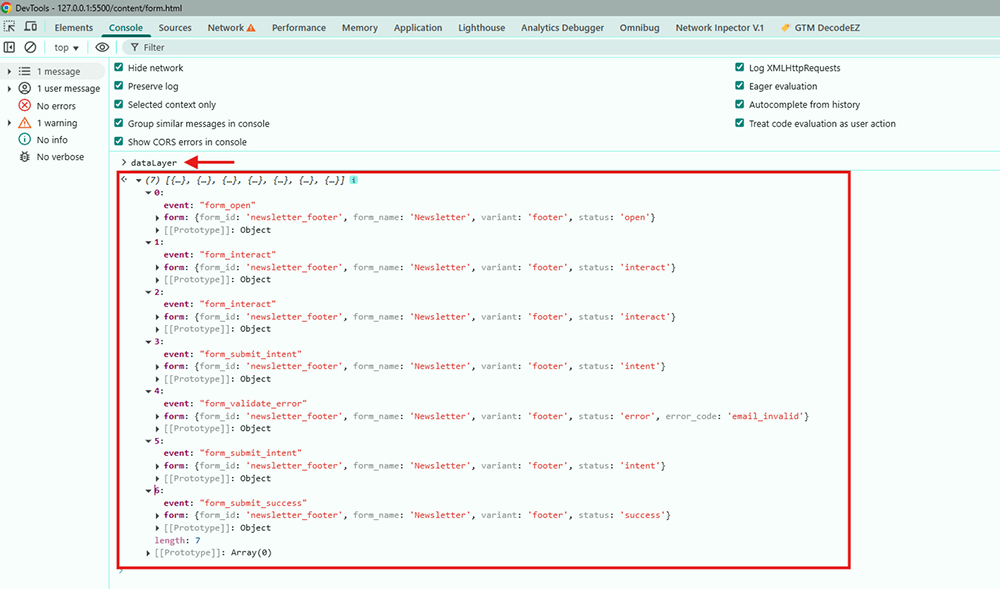
Task: Click the user icon beside 1 user message
Action: 24,88
